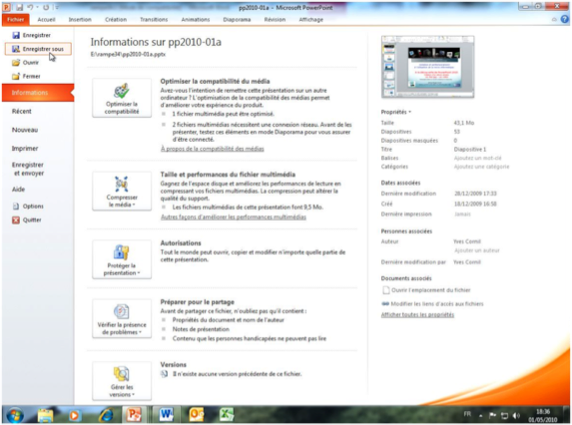Image resolution: width=572 pixels, height=425 pixels.
Task: Open Vérifier la présence de problèmes menu
Action: pos(122,318)
